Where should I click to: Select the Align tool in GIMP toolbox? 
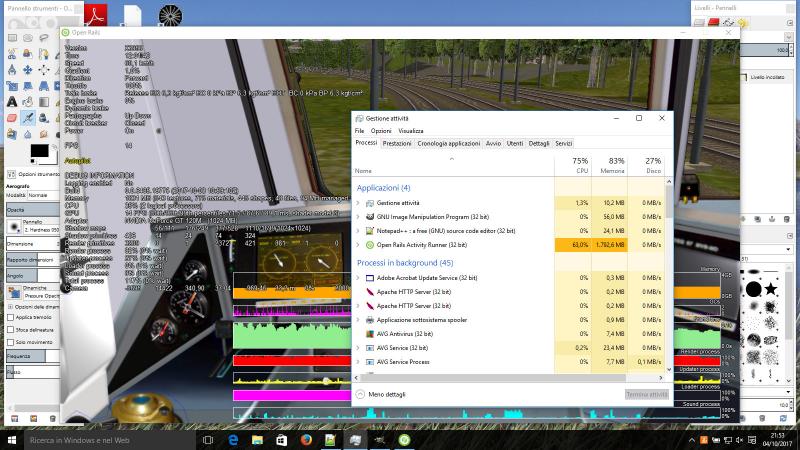[x=44, y=70]
